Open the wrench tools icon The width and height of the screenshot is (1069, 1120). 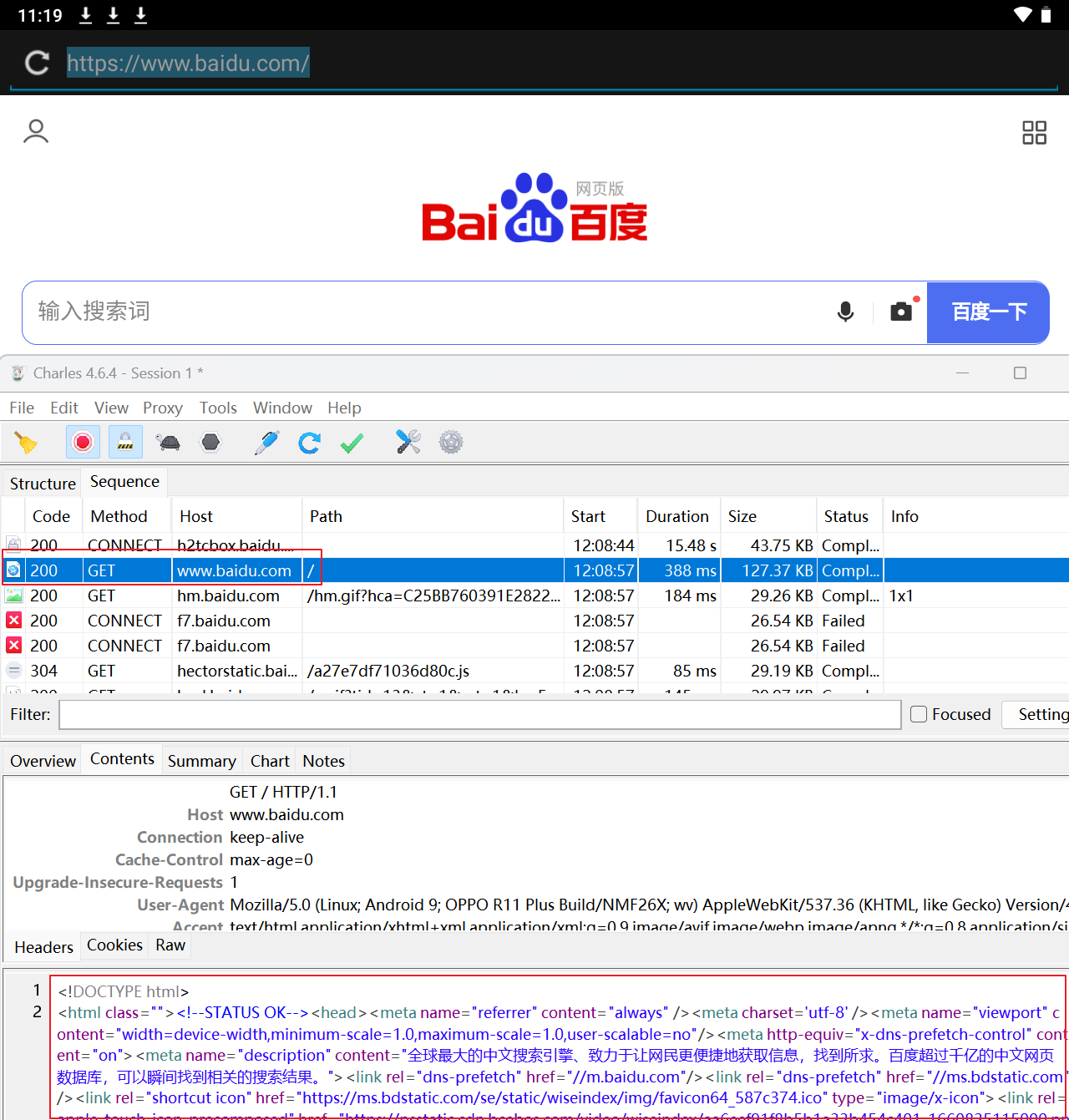[408, 442]
